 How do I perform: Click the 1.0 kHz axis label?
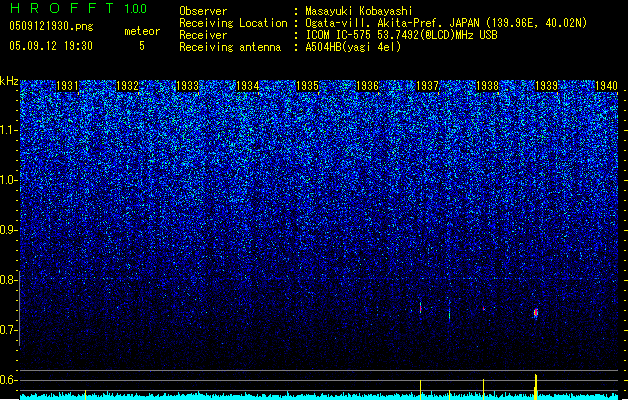coord(9,180)
